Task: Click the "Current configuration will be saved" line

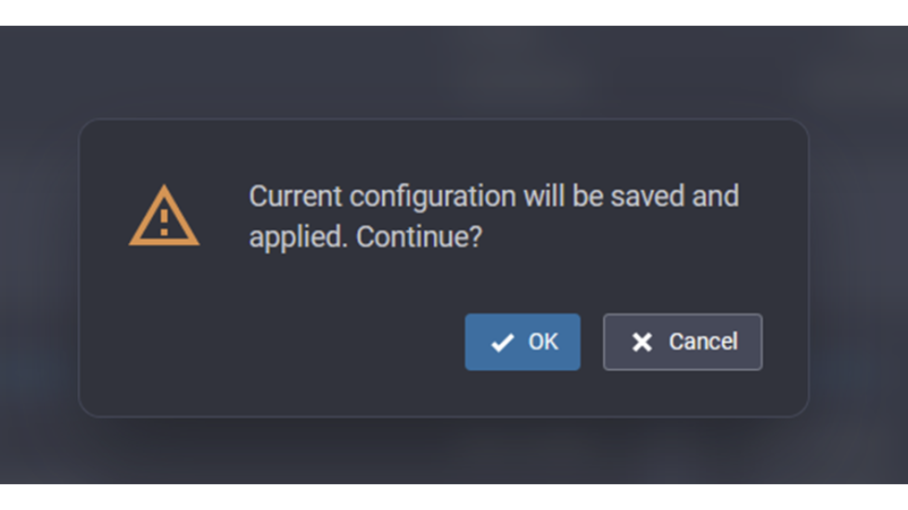Action: [494, 197]
